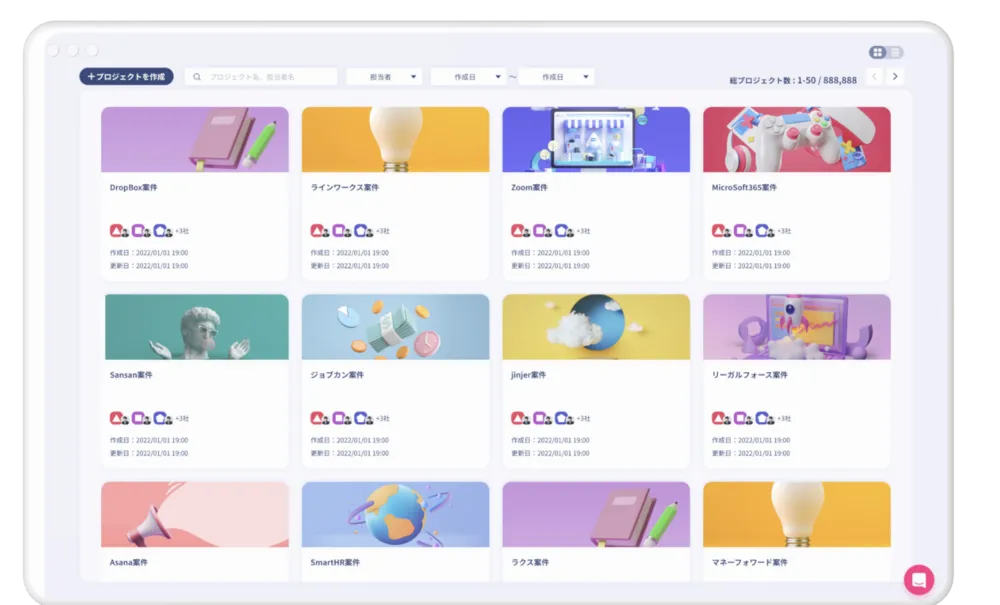Click the jinjer案件 project title

click(x=528, y=375)
